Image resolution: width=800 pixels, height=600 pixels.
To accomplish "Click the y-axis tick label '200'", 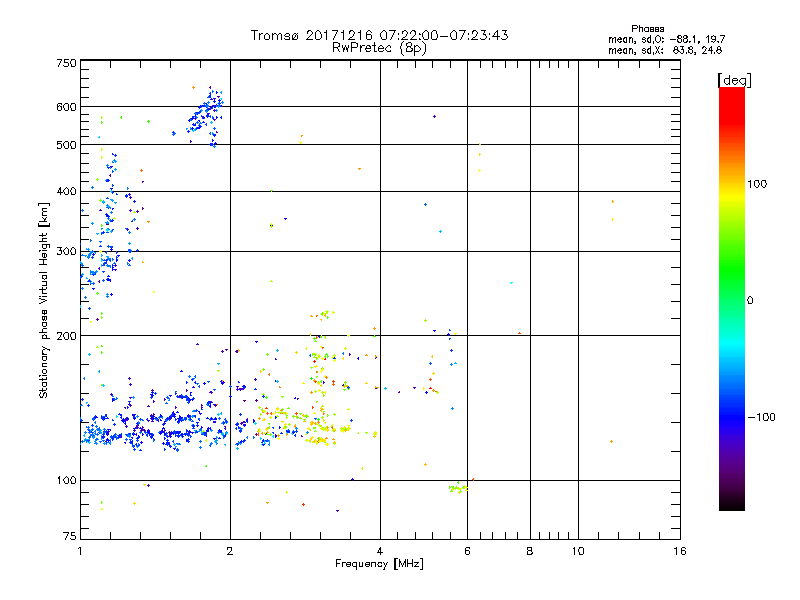I will click(x=66, y=336).
